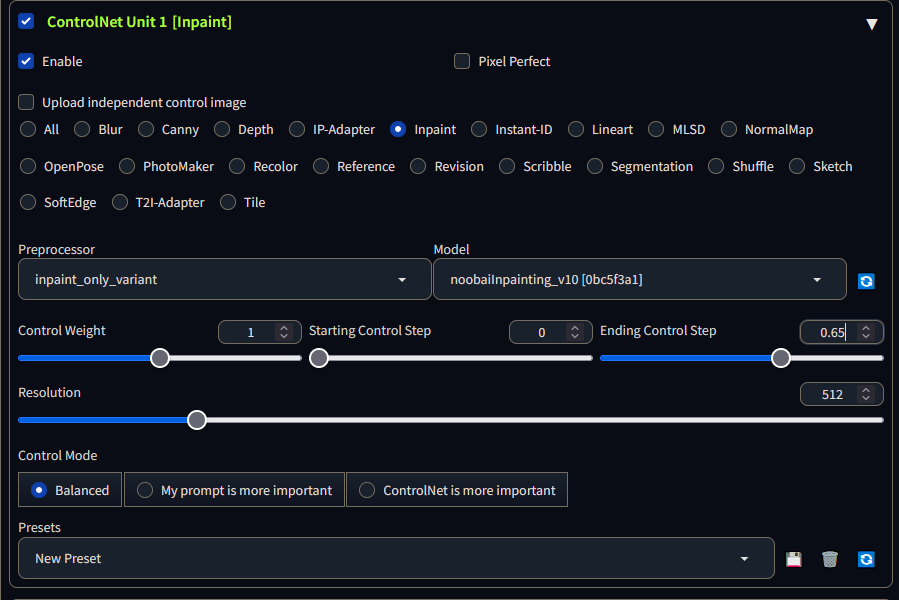Check Upload independent control image
The image size is (899, 600).
(x=26, y=102)
